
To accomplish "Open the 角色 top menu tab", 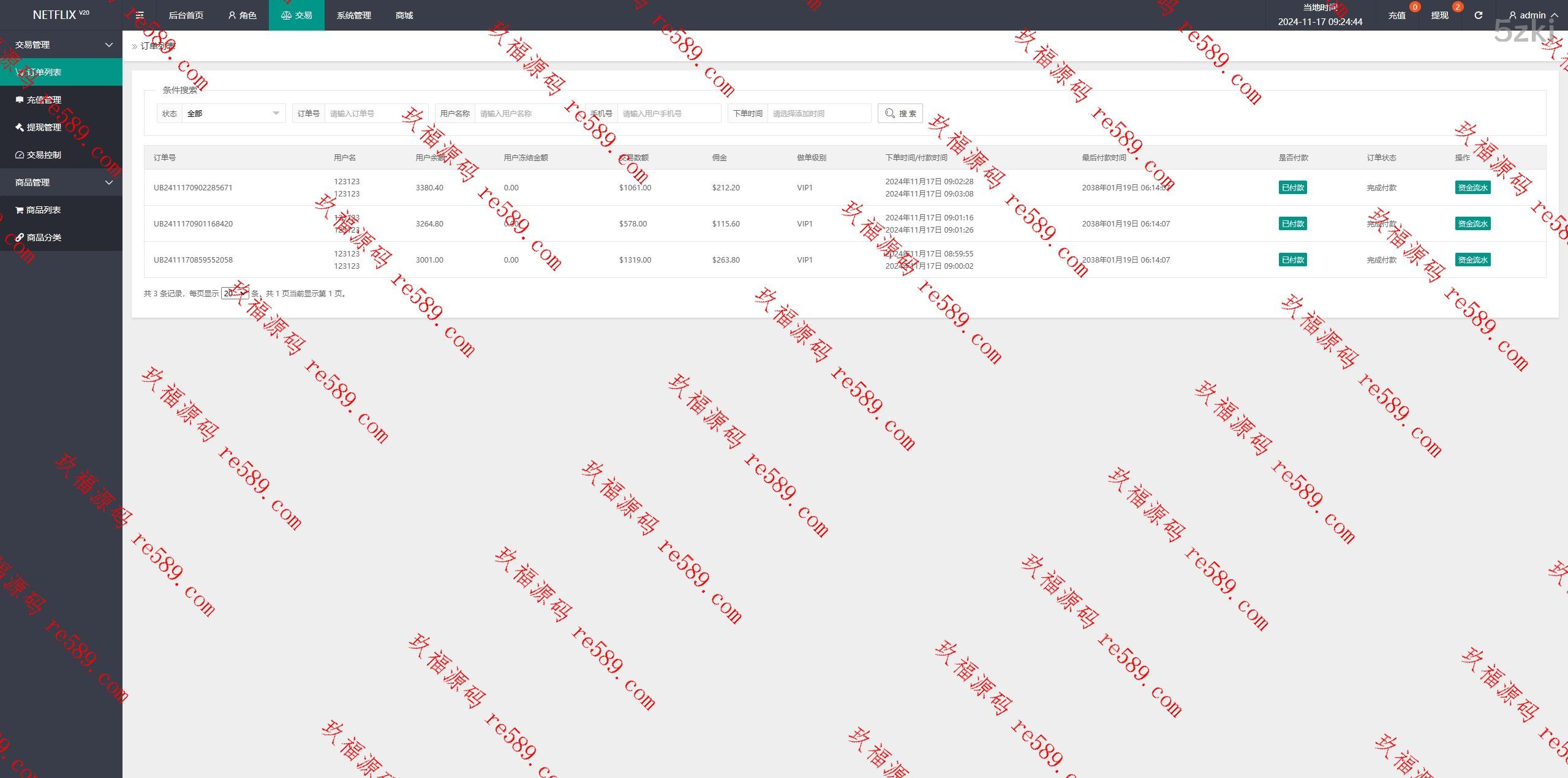I will tap(242, 15).
